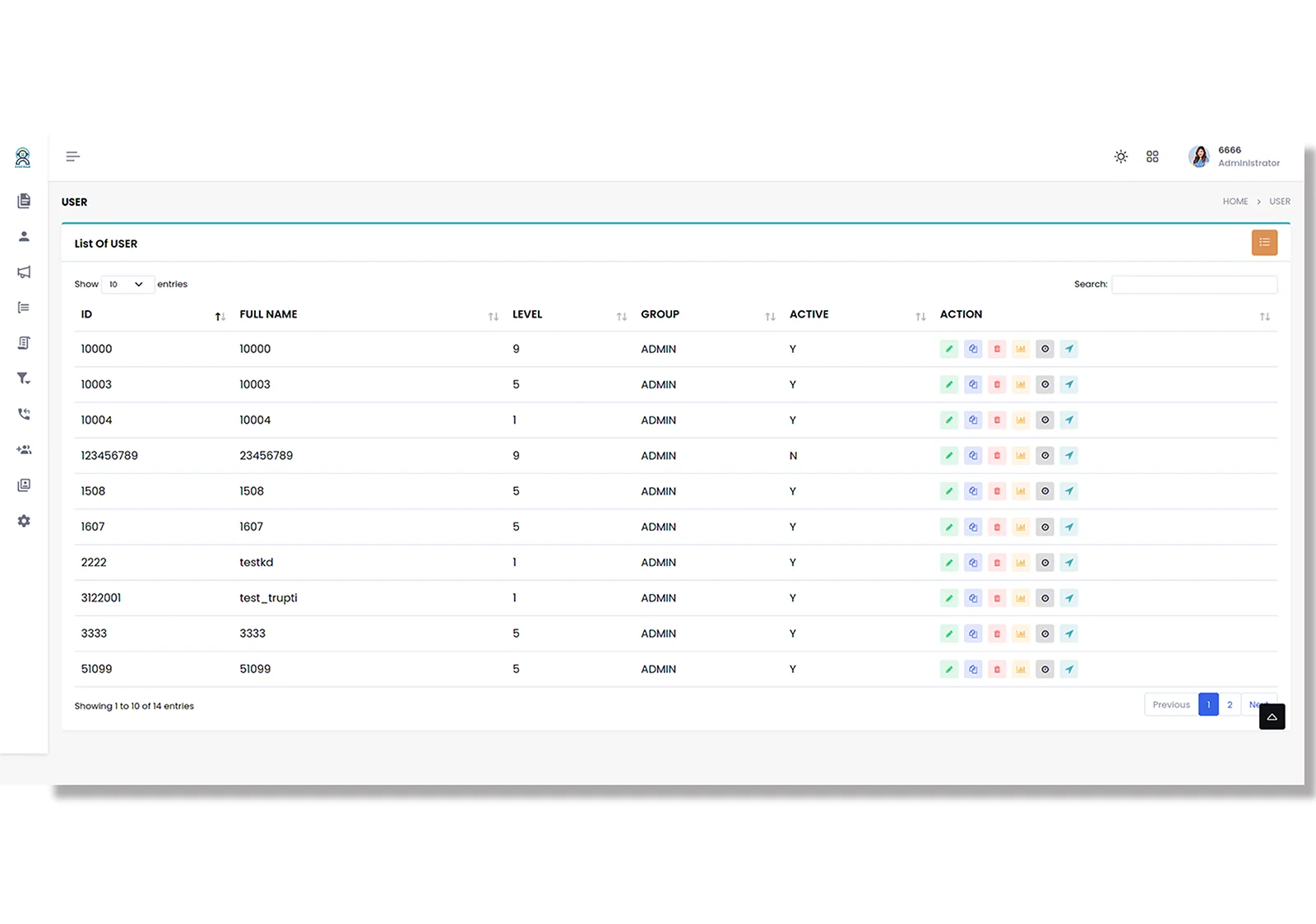Open the filter icon in sidebar
Screen dimensions: 1316x924
pyautogui.click(x=24, y=378)
